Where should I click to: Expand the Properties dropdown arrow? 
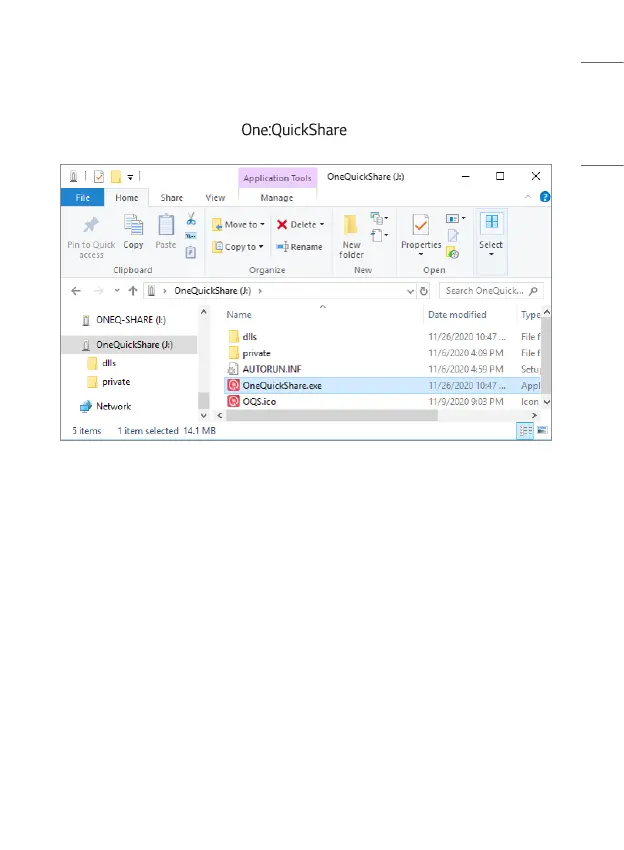pyautogui.click(x=421, y=254)
